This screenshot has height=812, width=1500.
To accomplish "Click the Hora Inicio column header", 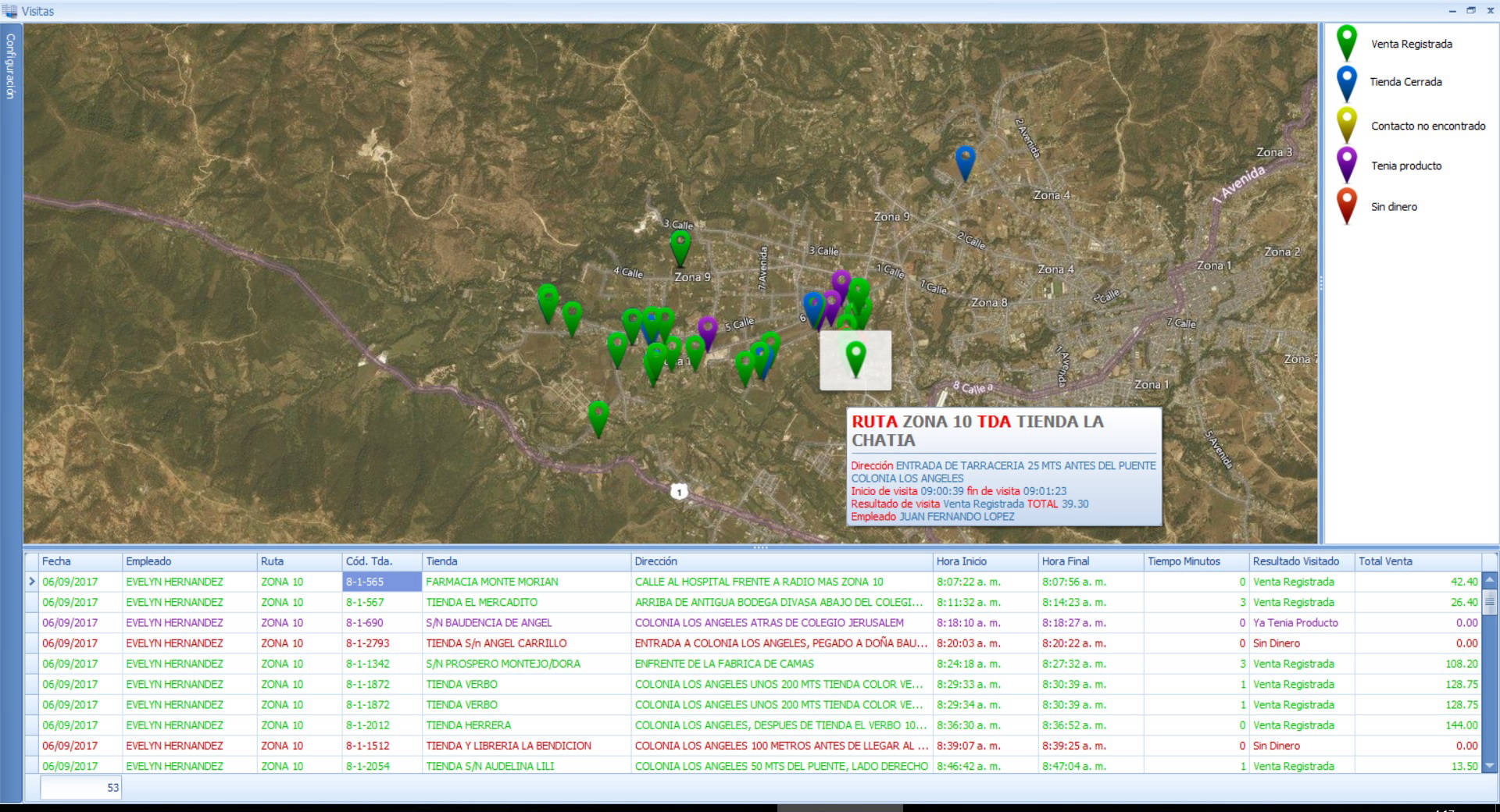I will [961, 561].
